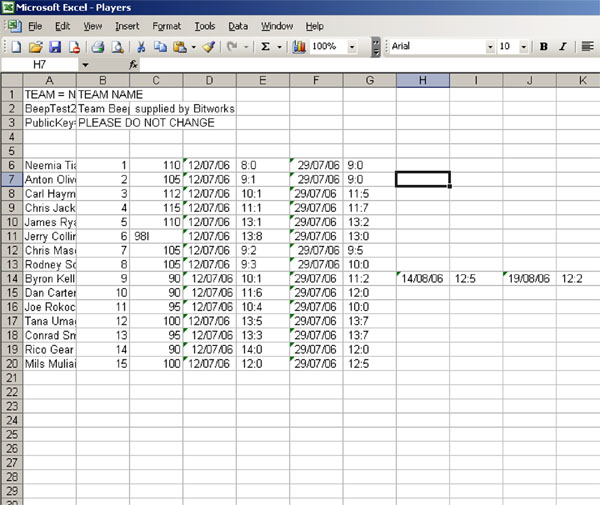Click the New workbook icon
The width and height of the screenshot is (600, 505).
point(16,47)
